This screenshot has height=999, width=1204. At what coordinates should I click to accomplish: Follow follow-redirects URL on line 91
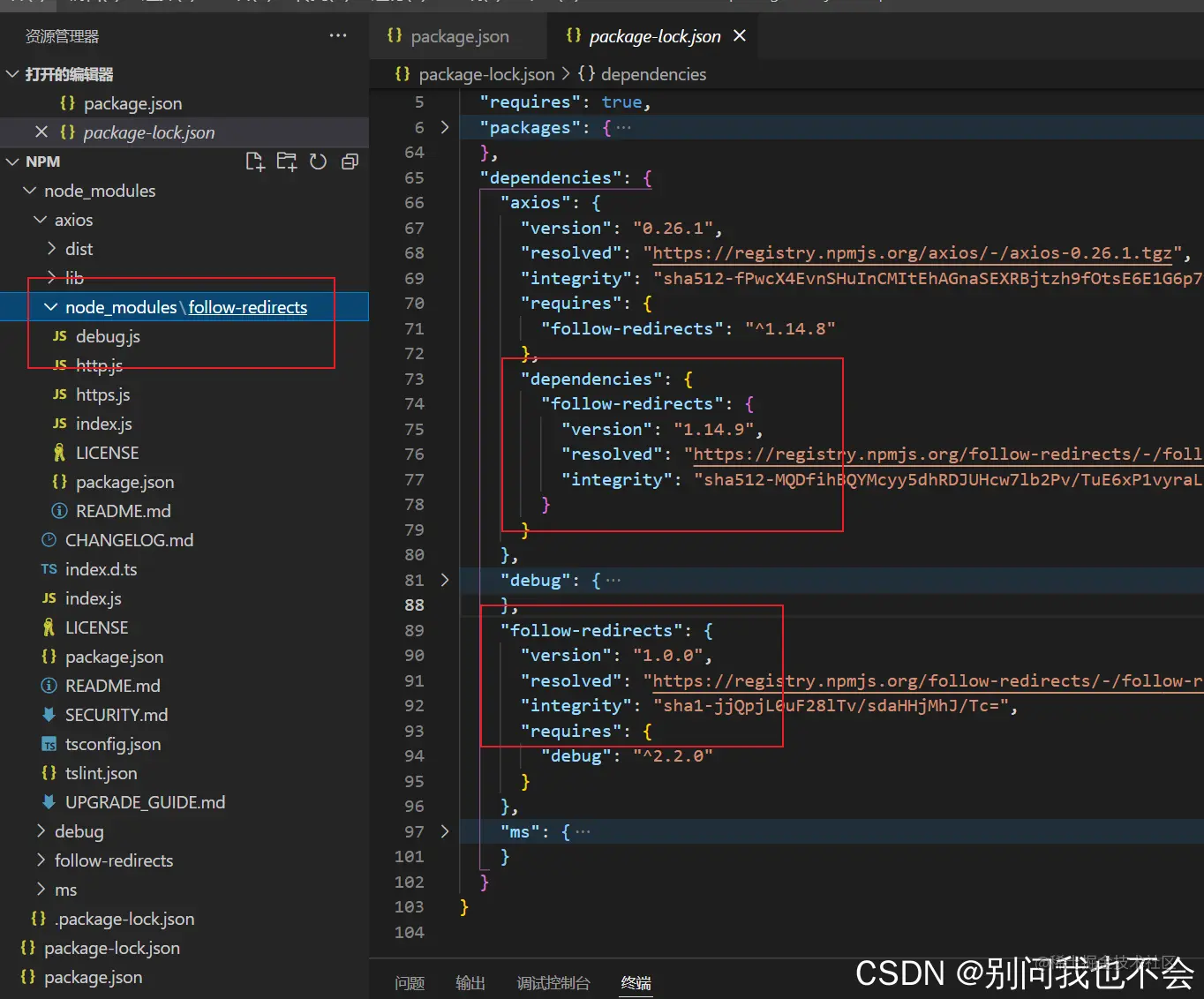point(927,681)
